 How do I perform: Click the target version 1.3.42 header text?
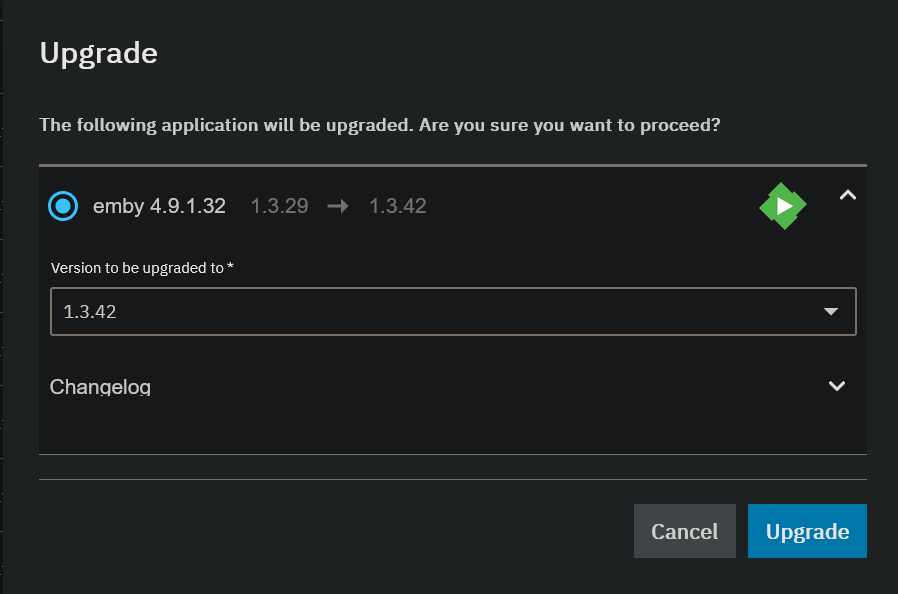pos(398,206)
